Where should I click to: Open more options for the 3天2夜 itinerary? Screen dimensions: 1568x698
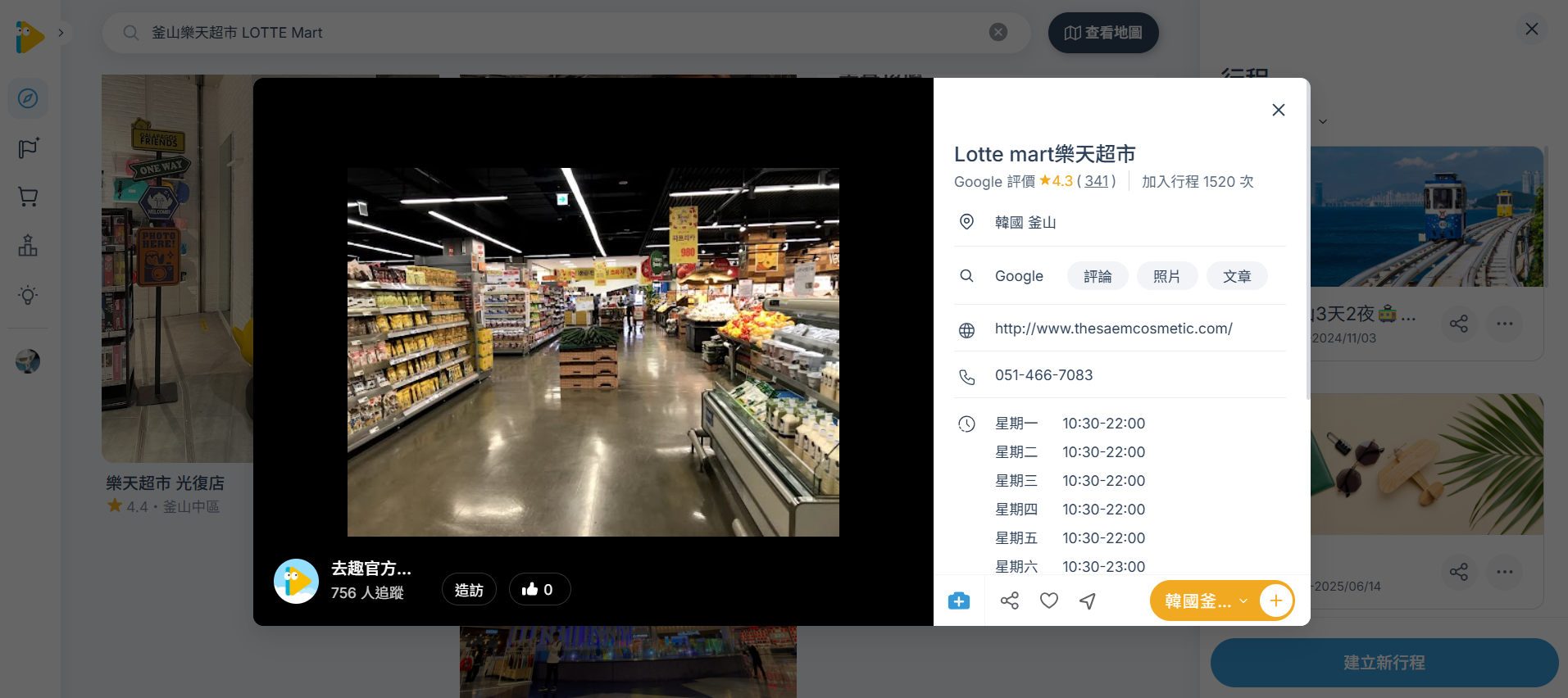tap(1505, 324)
